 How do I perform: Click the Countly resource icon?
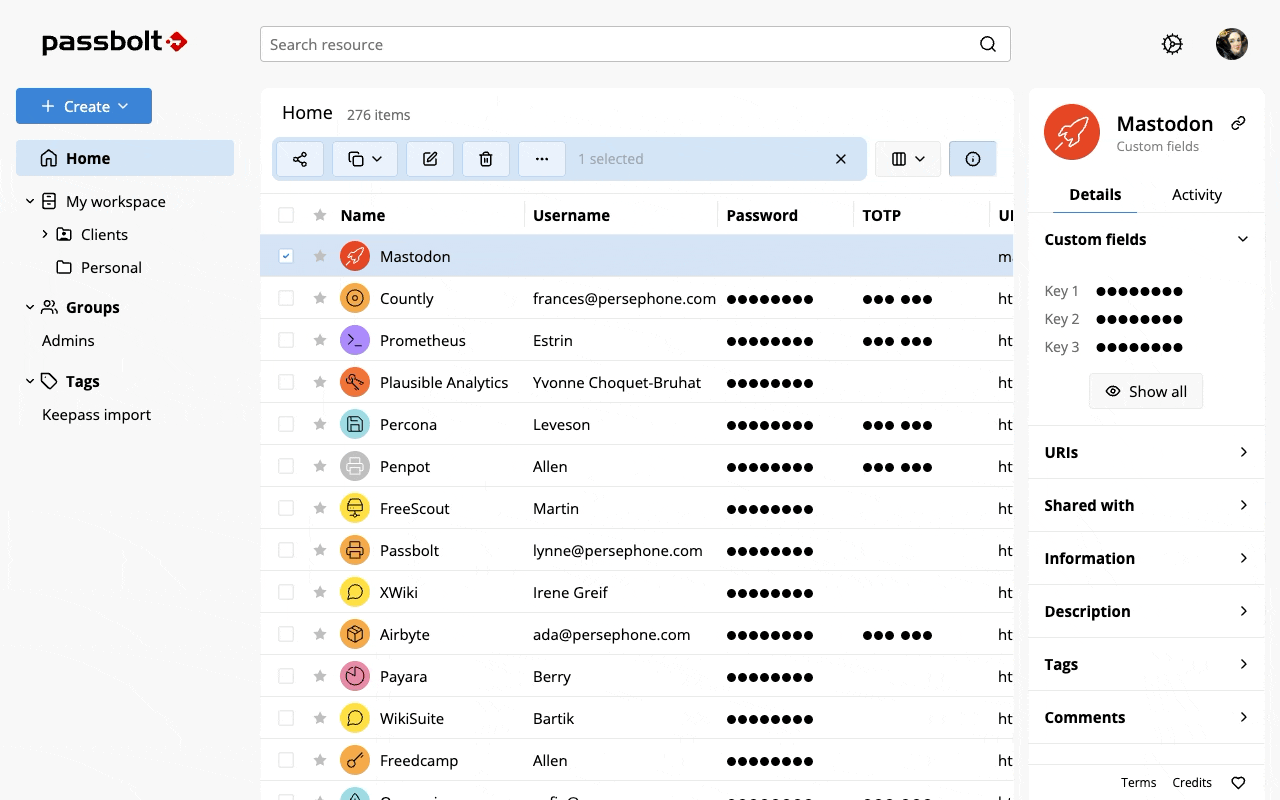pos(355,298)
